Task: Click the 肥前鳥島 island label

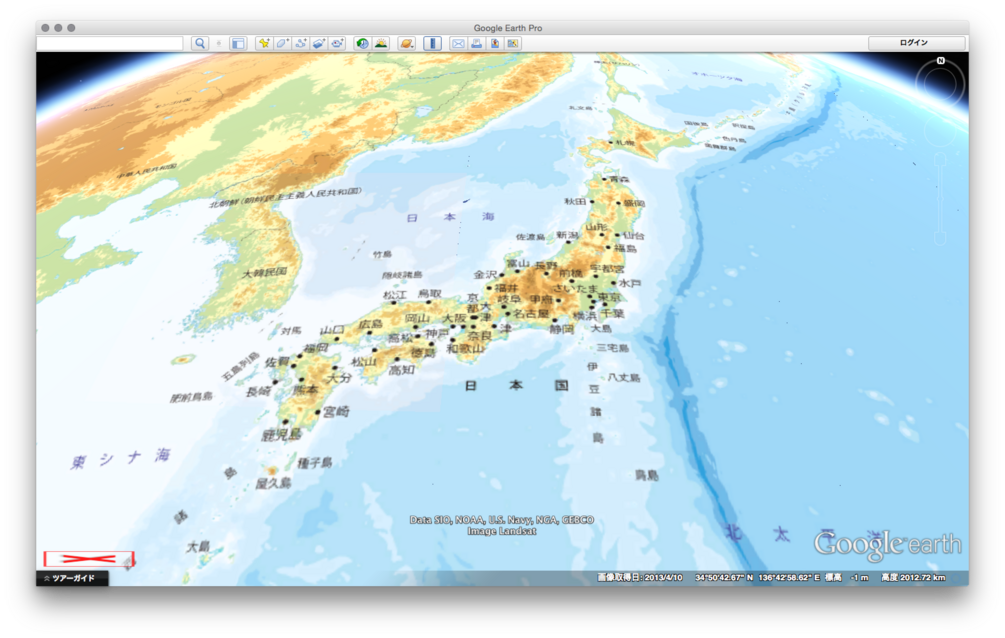Action: pos(191,398)
